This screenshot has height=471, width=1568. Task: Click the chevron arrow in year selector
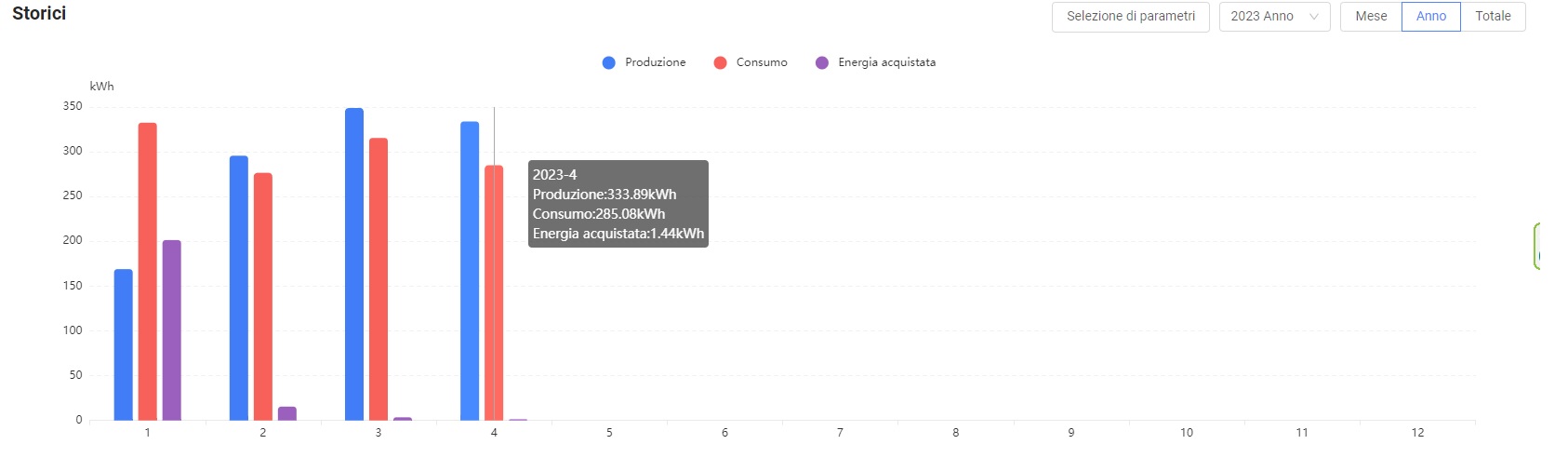(1313, 17)
